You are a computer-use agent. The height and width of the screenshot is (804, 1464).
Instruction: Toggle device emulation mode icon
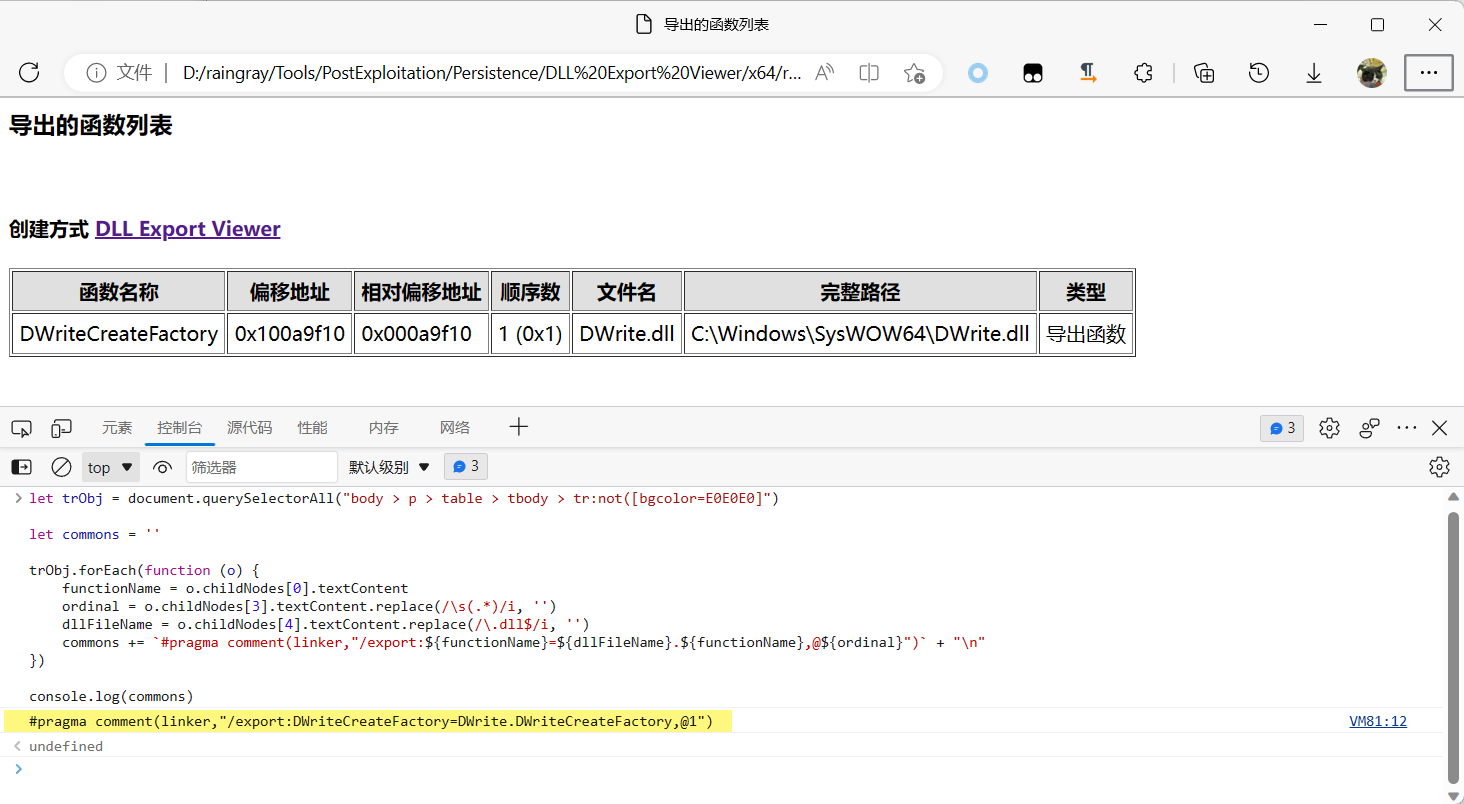(62, 428)
